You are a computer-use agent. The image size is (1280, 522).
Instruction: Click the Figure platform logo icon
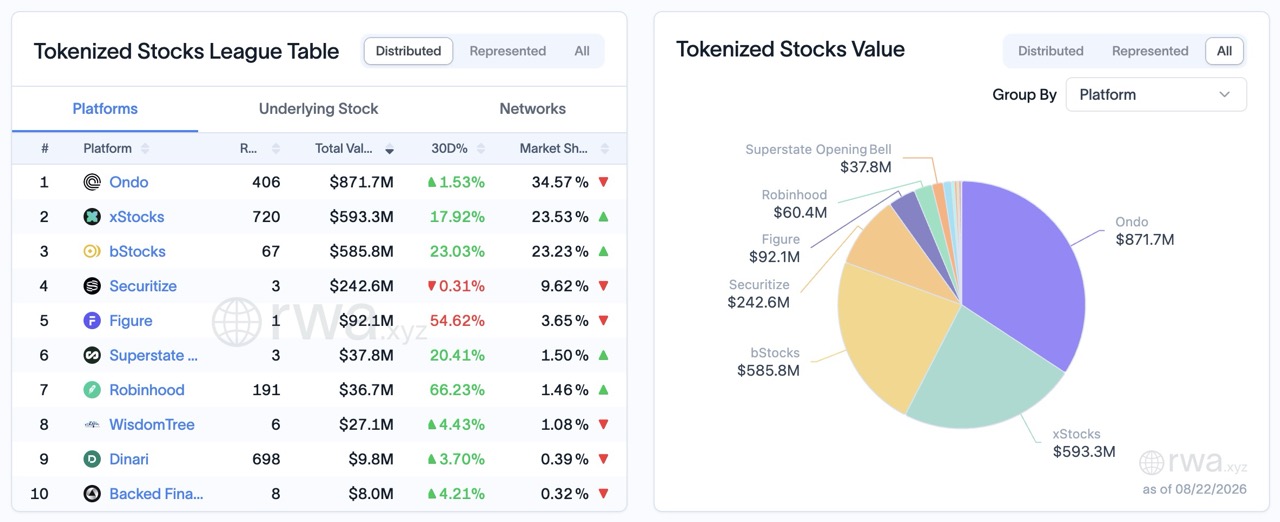92,321
